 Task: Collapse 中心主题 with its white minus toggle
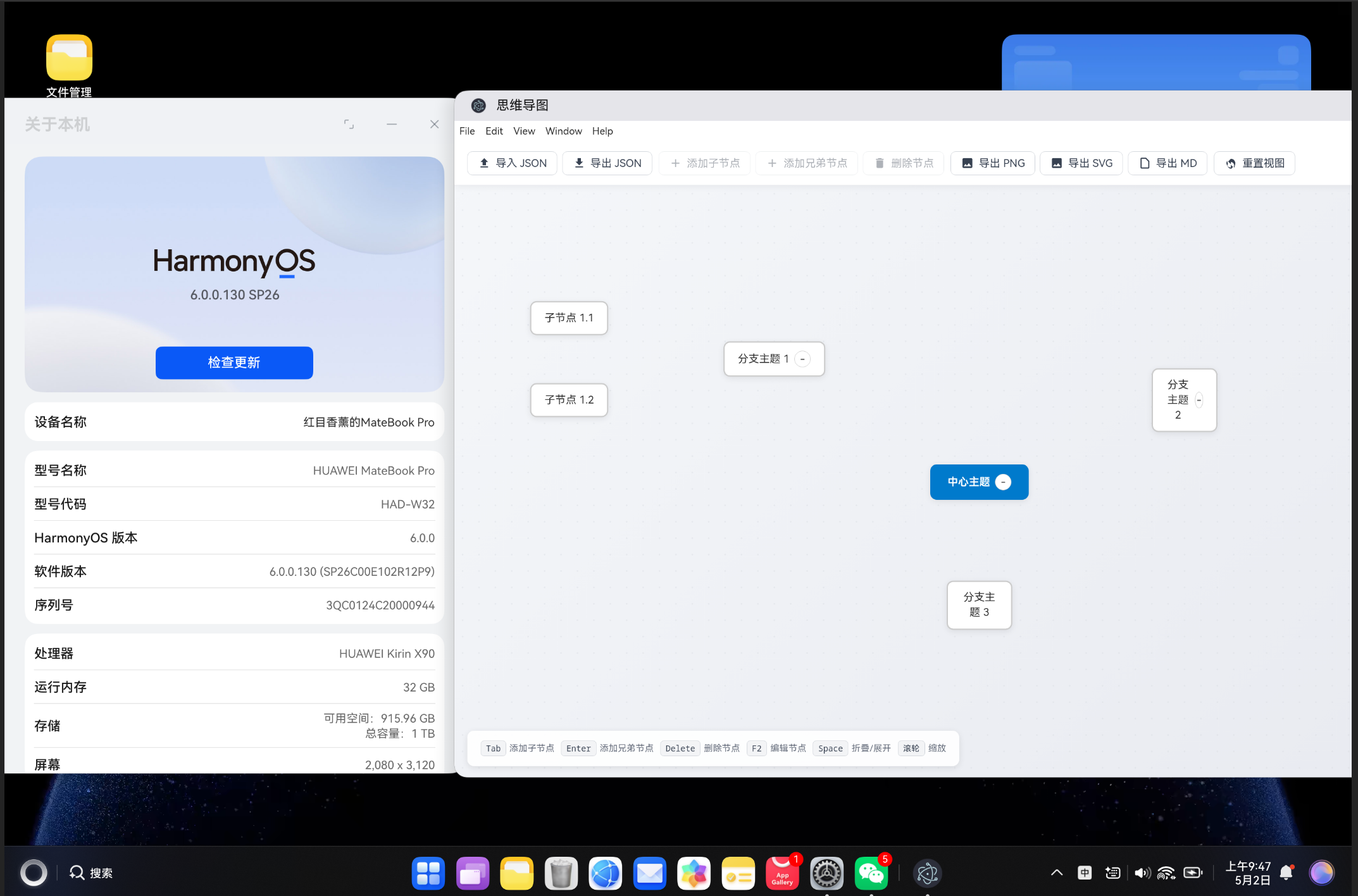coord(1003,482)
